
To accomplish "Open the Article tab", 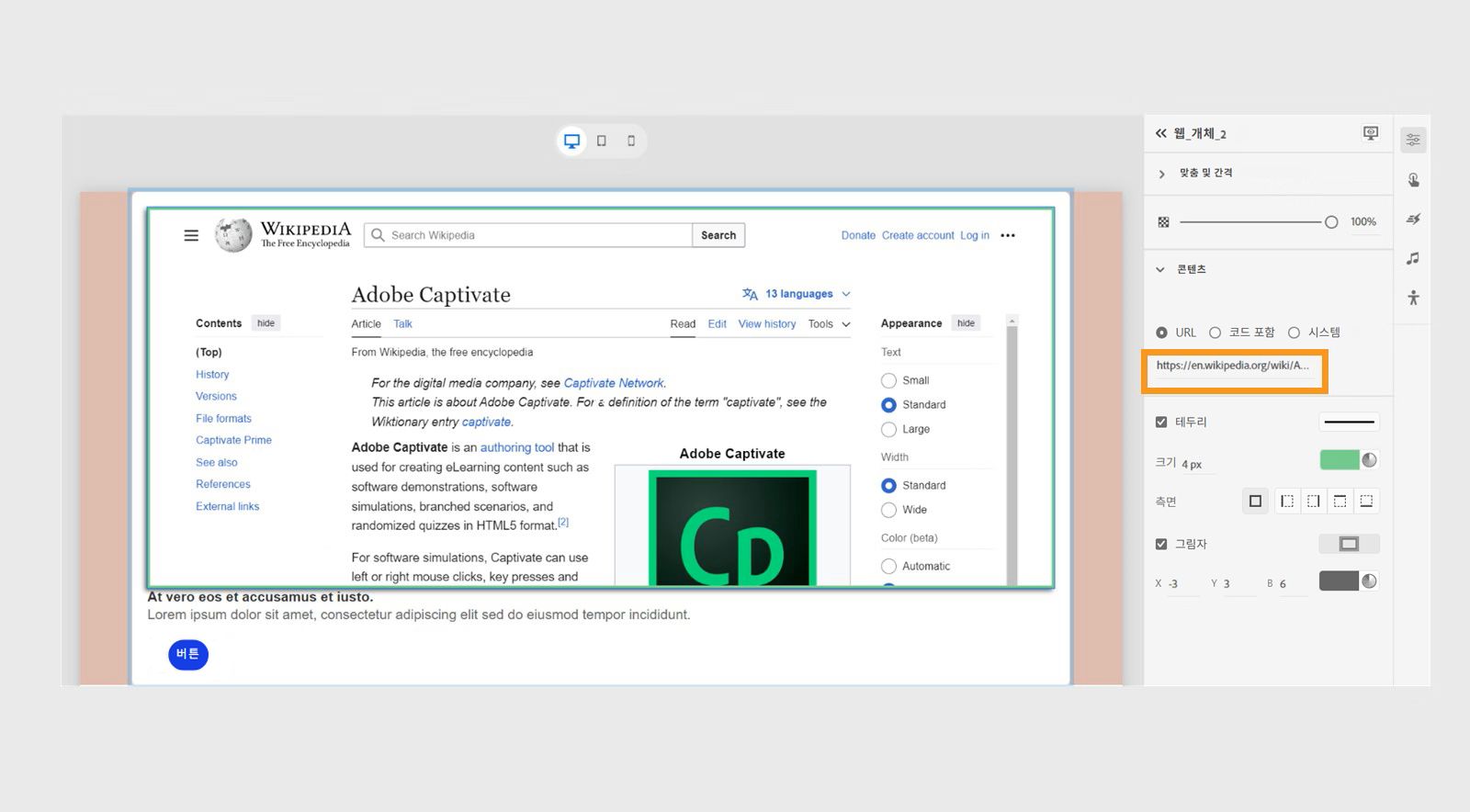I will 366,324.
